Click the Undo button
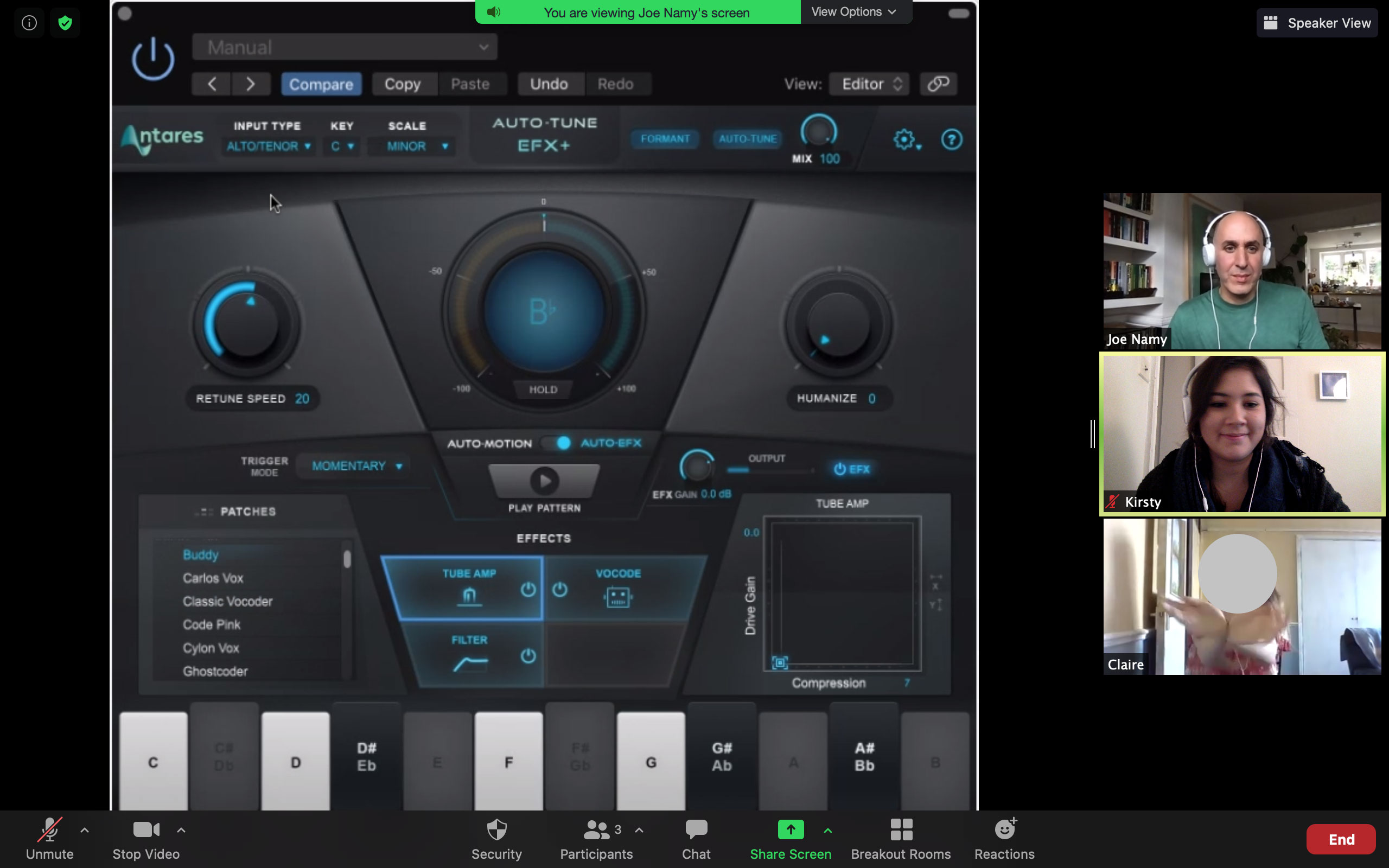1389x868 pixels. 549,85
